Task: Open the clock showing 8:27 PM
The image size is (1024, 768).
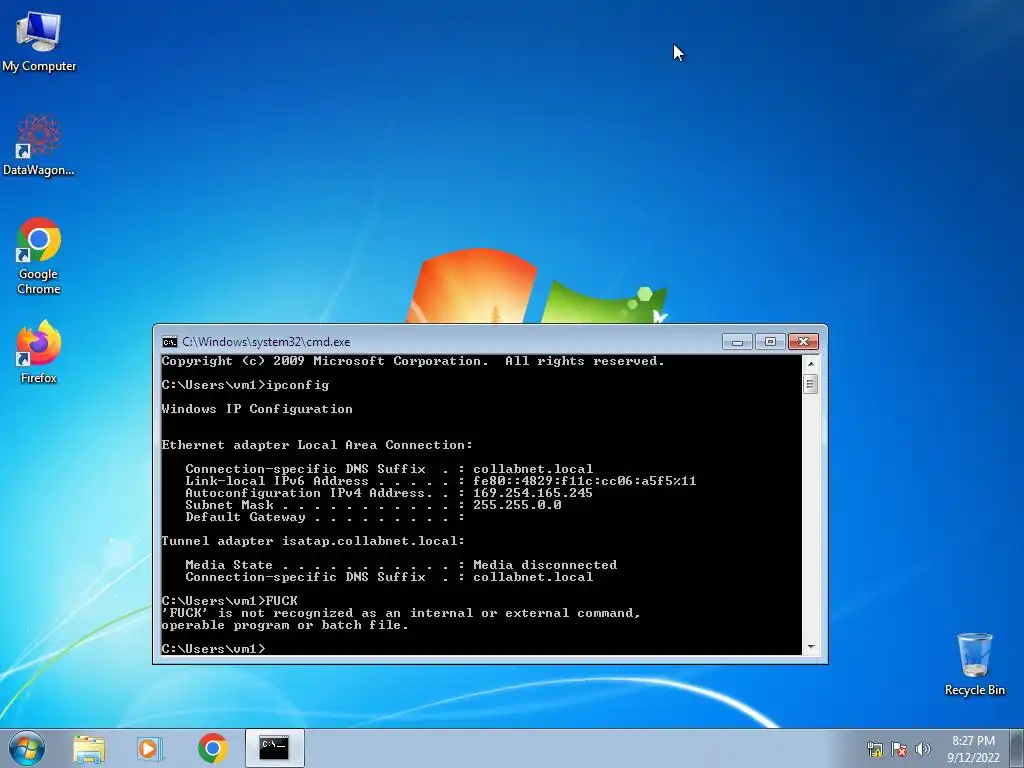Action: 973,749
